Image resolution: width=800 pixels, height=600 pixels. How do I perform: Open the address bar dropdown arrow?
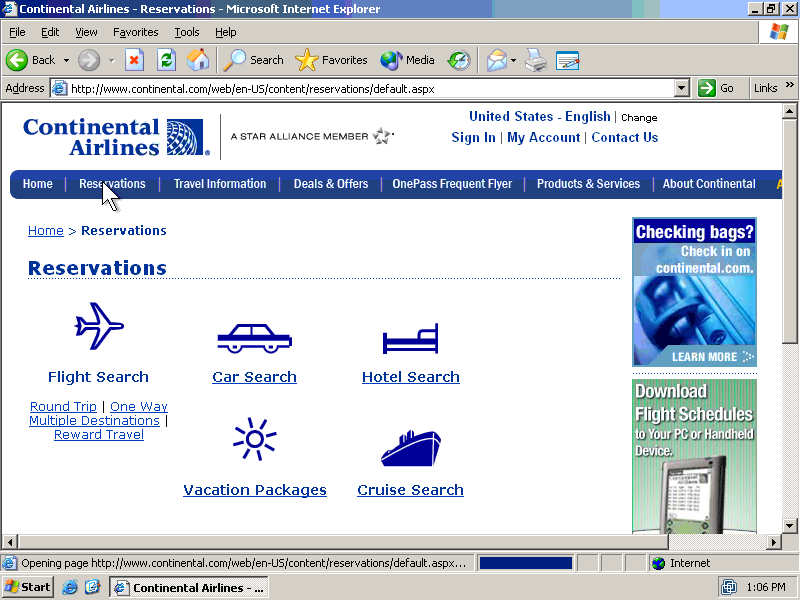click(681, 88)
